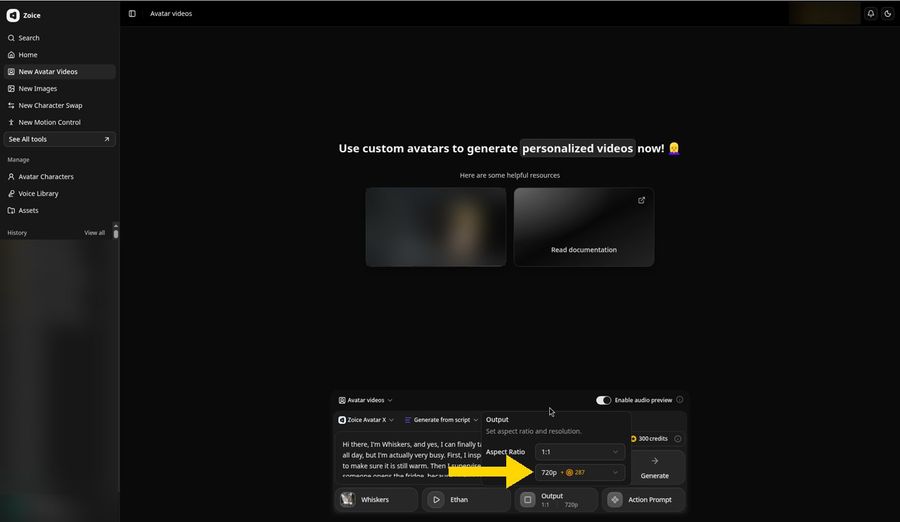This screenshot has width=900, height=522.
Task: Click the 300 credits text
Action: tap(653, 439)
